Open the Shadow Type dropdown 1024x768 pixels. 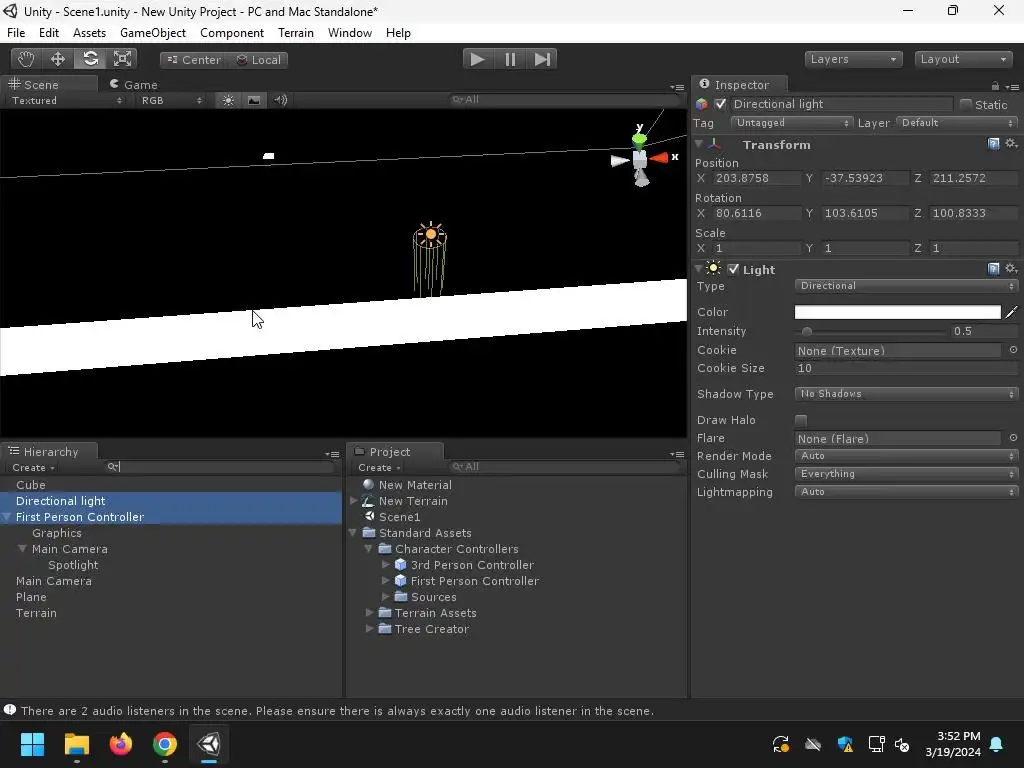(x=906, y=394)
